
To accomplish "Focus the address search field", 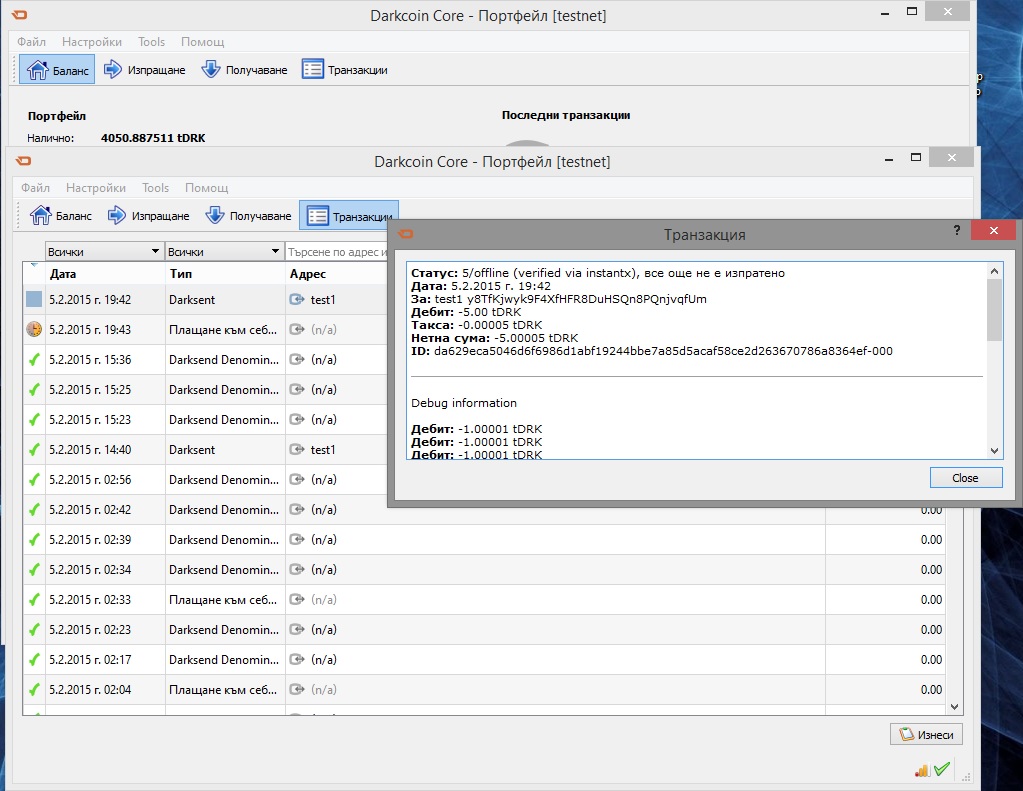I will point(337,251).
